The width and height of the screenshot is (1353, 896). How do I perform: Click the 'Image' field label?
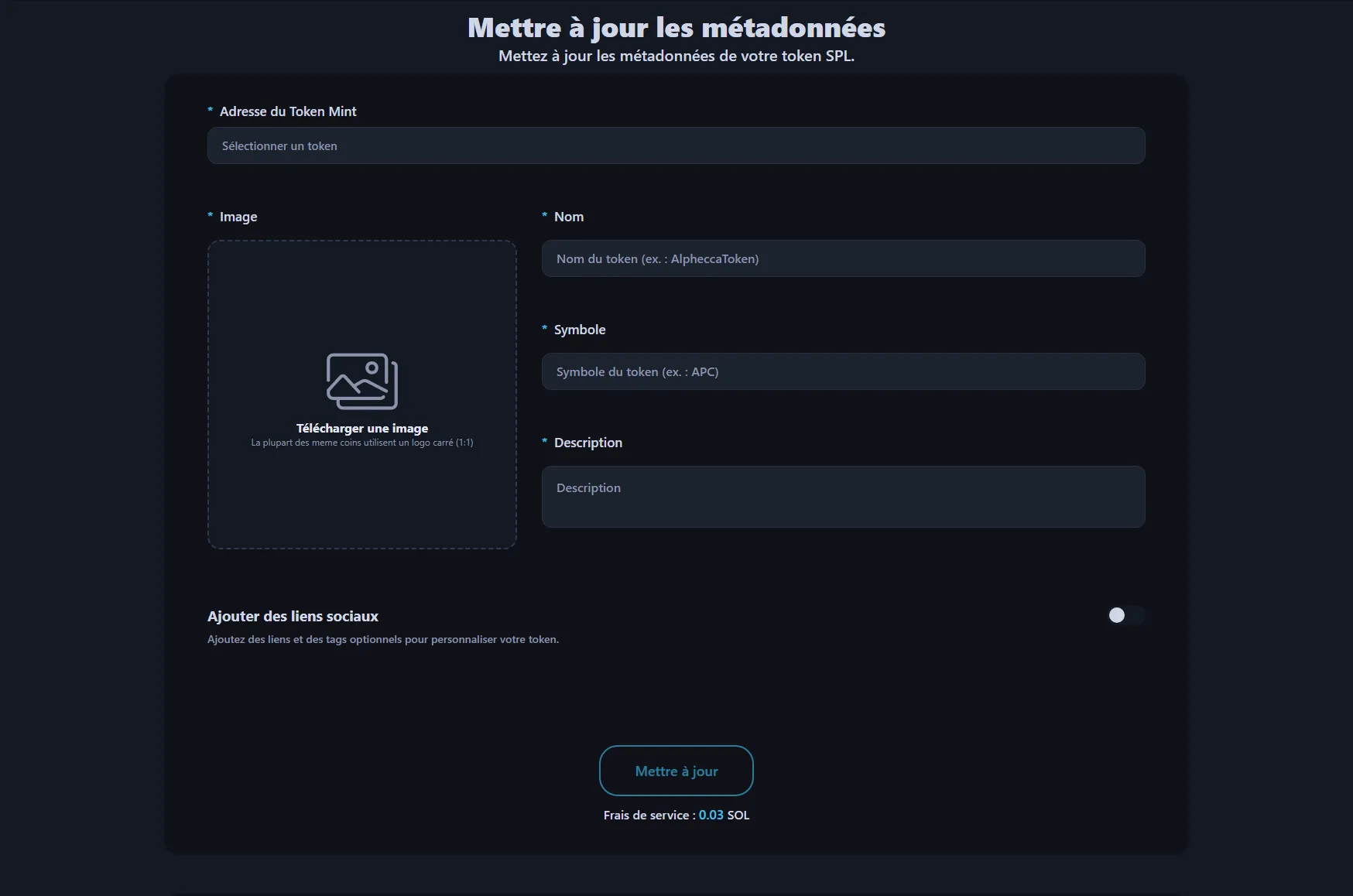pyautogui.click(x=238, y=217)
